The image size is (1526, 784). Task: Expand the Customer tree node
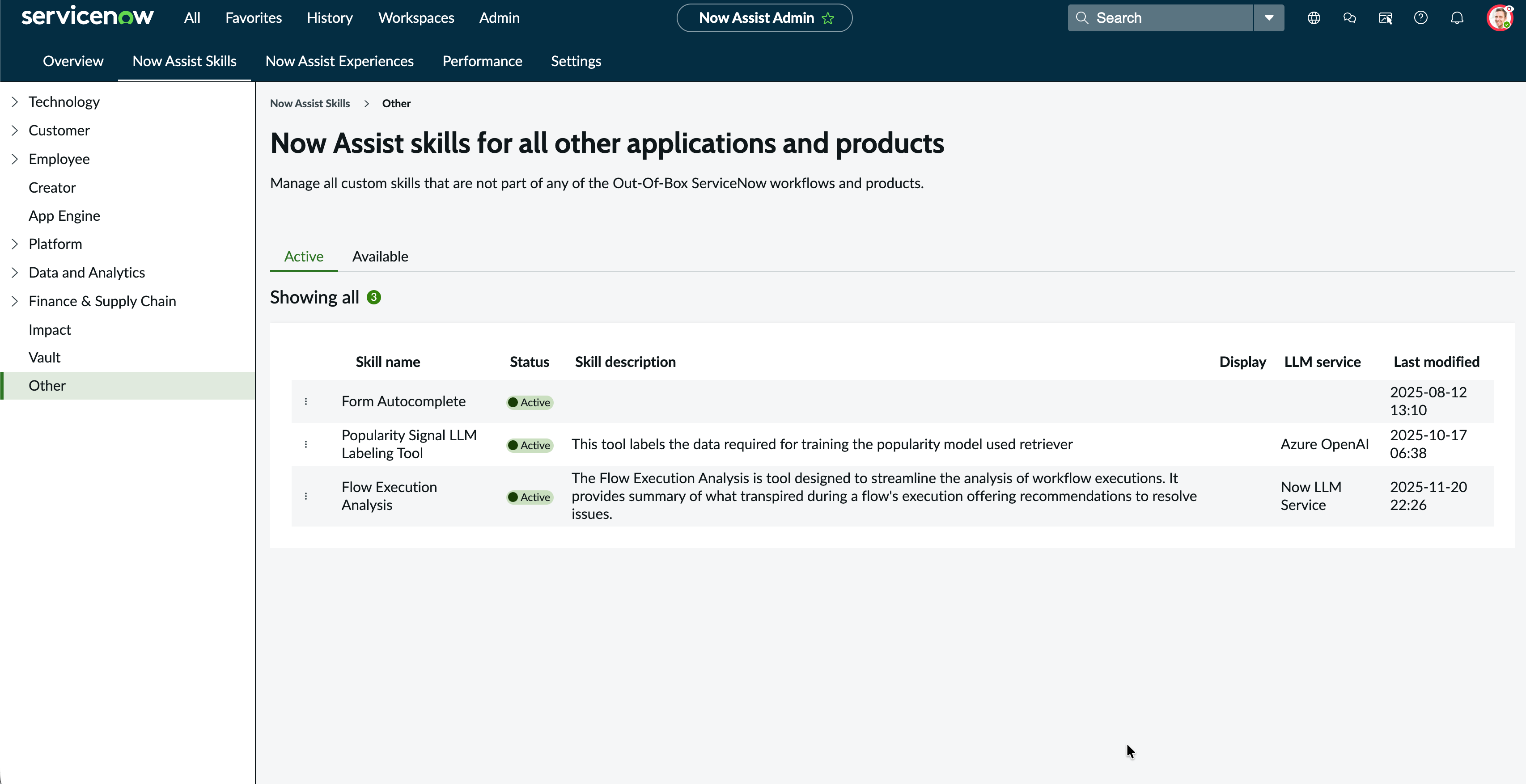point(15,130)
